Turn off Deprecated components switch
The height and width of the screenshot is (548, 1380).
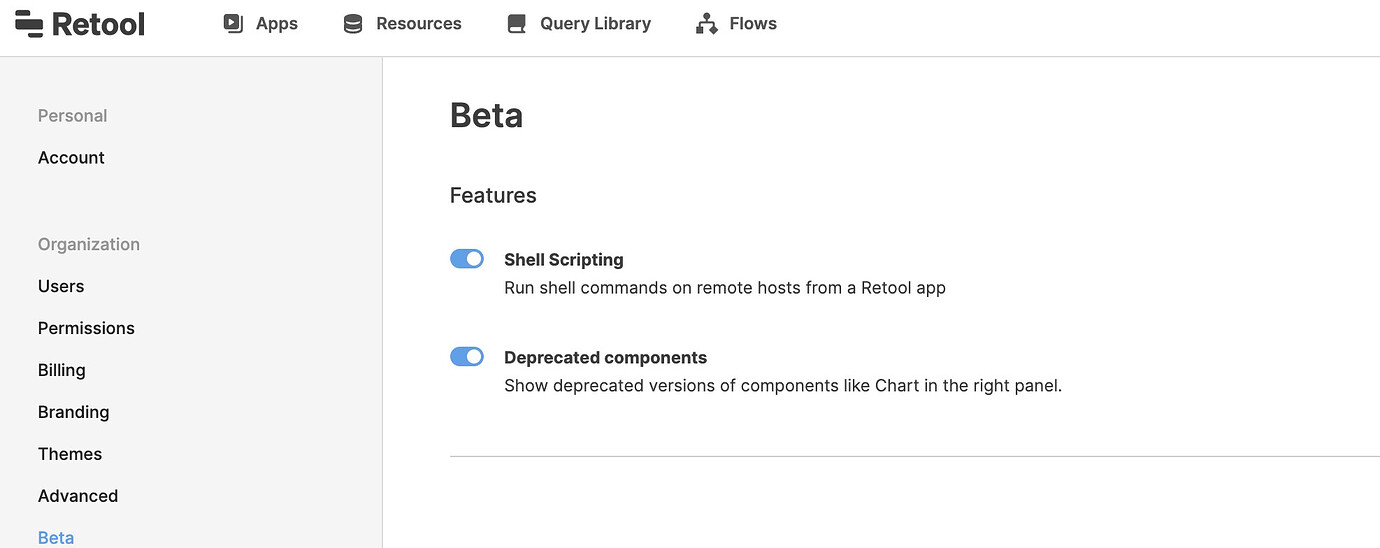tap(467, 357)
